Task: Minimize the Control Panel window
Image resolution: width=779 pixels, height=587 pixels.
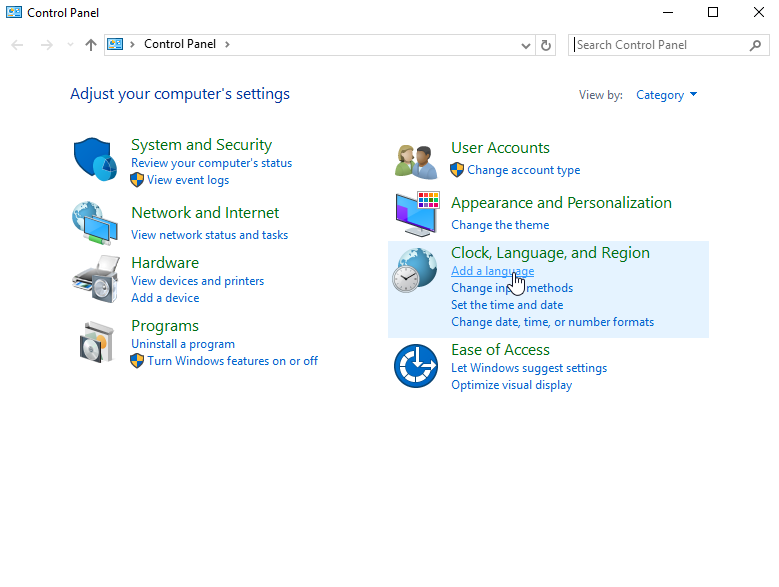Action: point(668,12)
